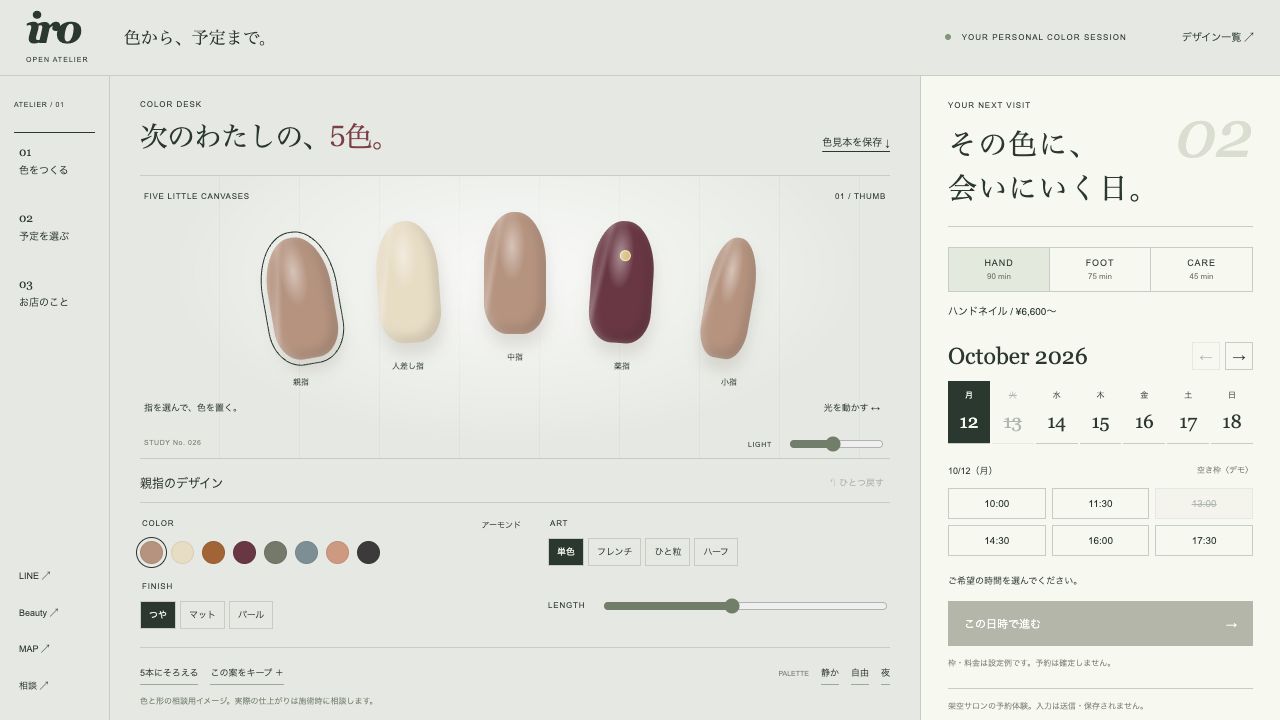Viewport: 1280px width, 720px height.
Task: Open the LINE external link
Action: click(x=35, y=576)
